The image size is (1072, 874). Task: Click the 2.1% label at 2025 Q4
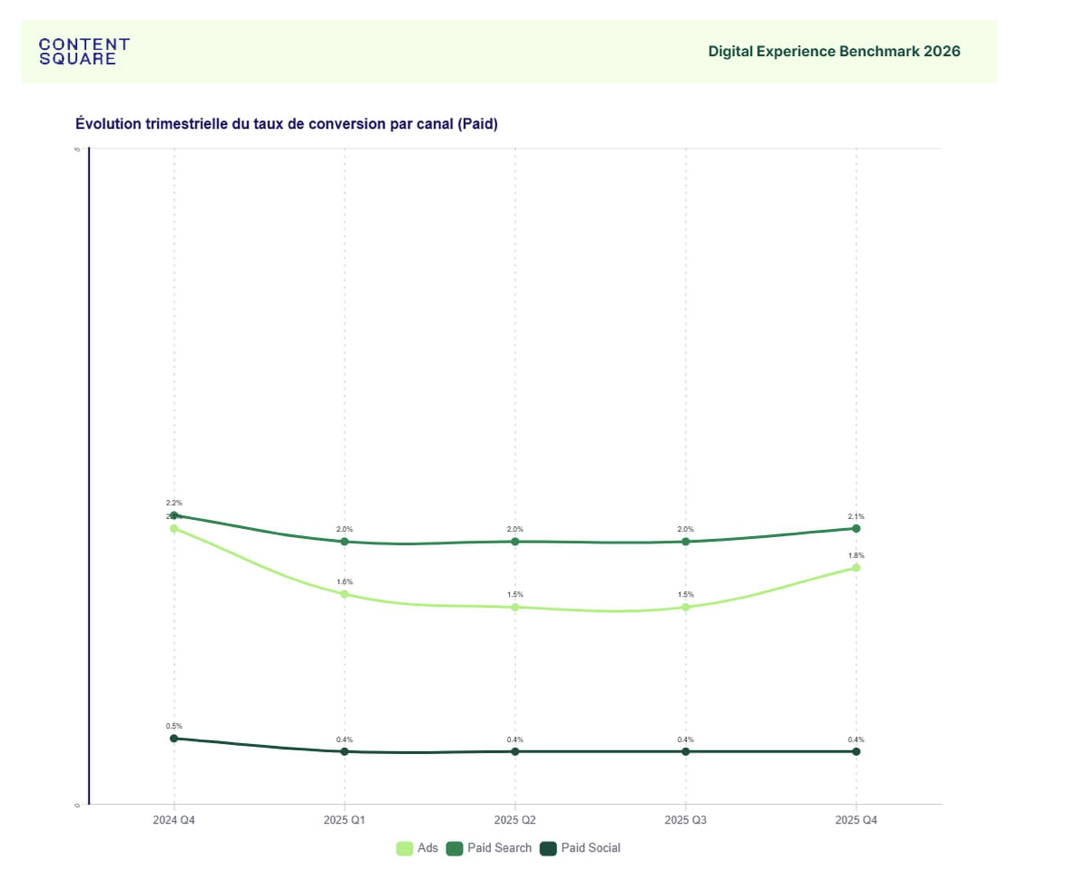click(856, 516)
